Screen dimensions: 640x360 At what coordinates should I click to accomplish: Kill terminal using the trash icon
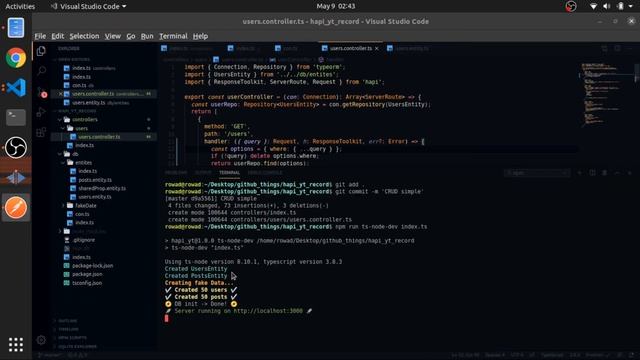point(604,173)
